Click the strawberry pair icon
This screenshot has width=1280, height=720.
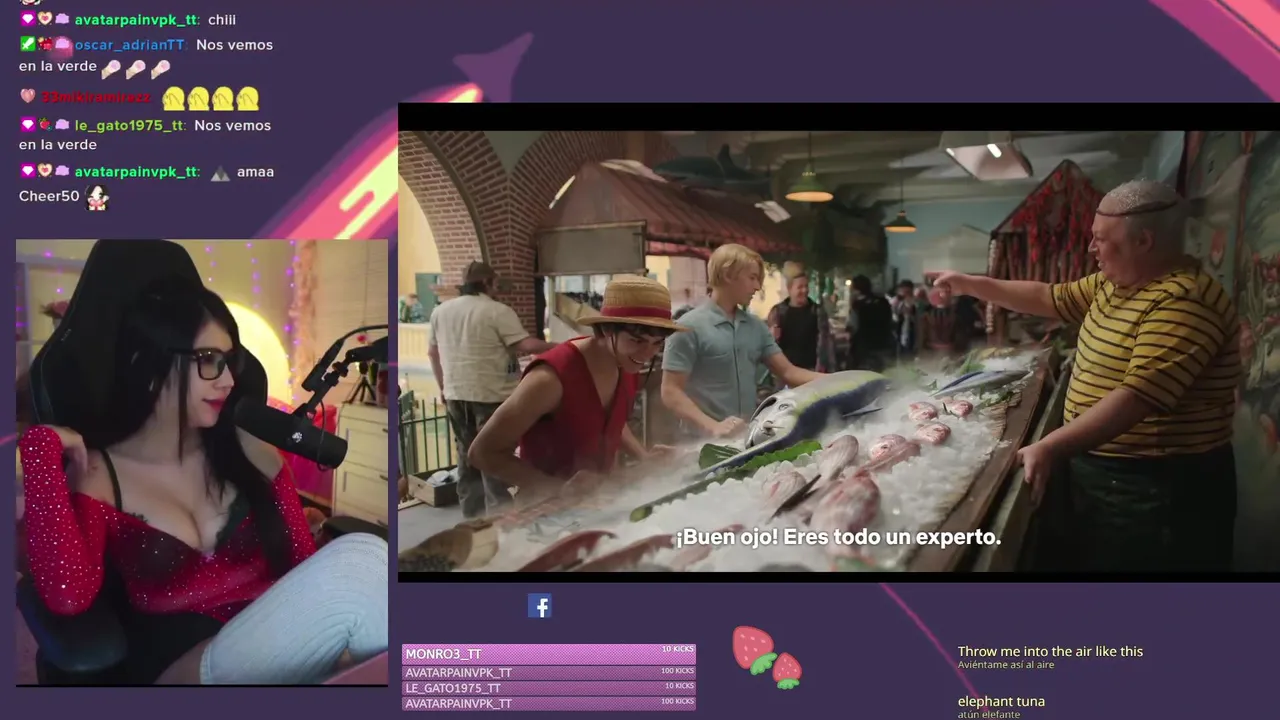767,657
